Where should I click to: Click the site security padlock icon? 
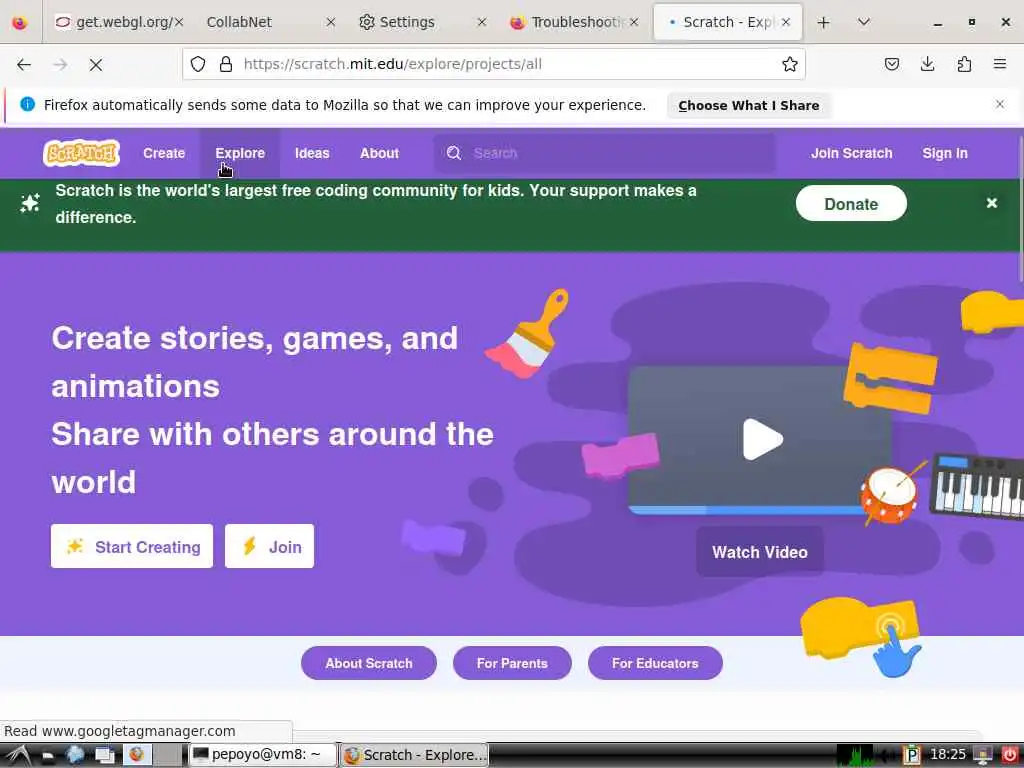click(x=226, y=64)
